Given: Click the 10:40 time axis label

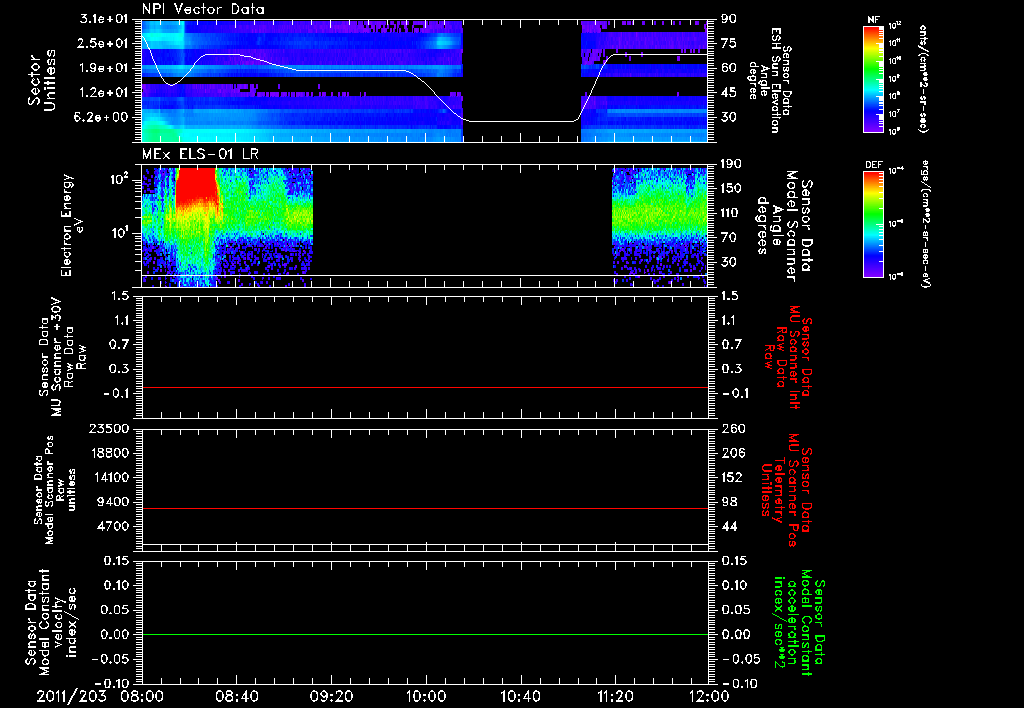Looking at the screenshot, I should [520, 696].
